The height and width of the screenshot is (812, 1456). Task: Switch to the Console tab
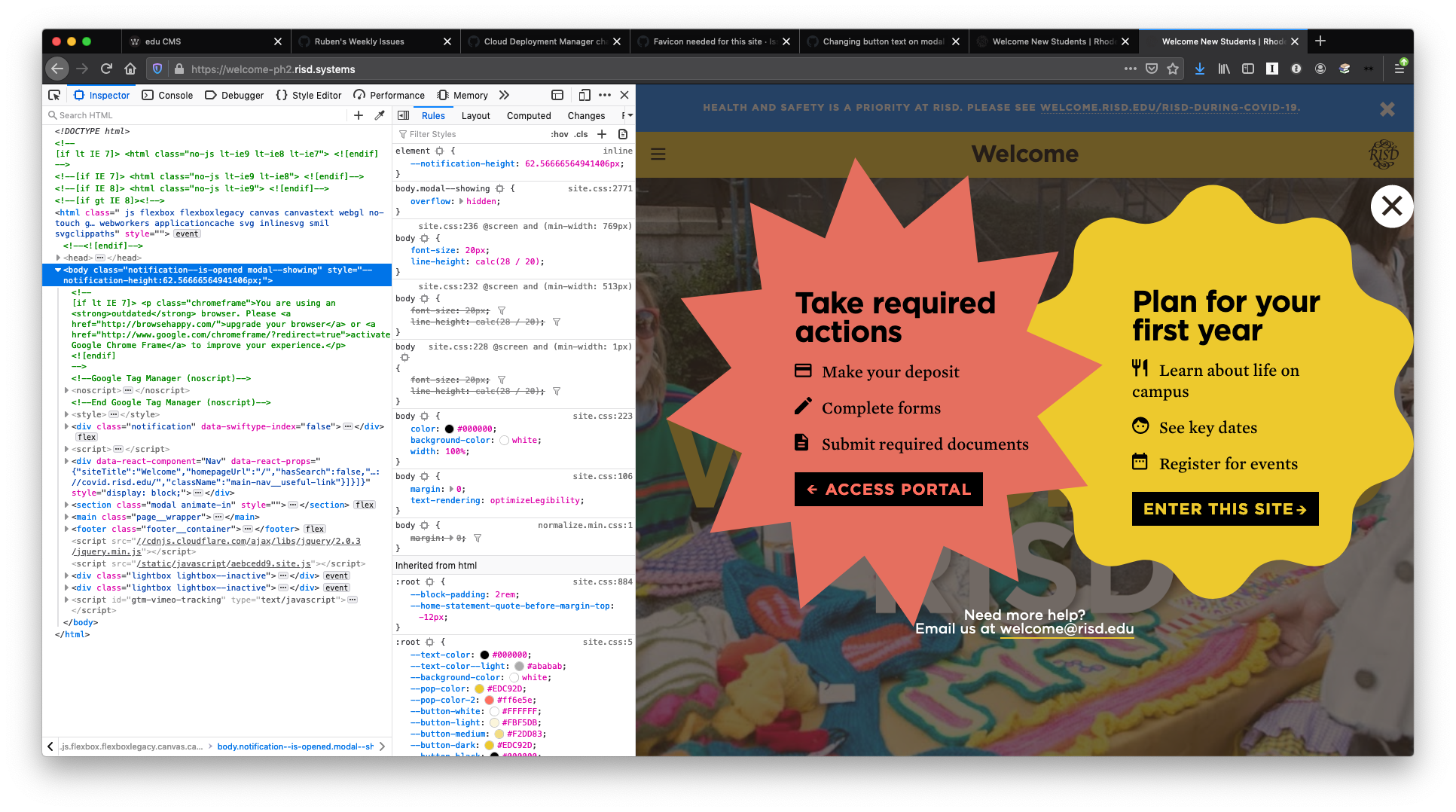pyautogui.click(x=175, y=95)
